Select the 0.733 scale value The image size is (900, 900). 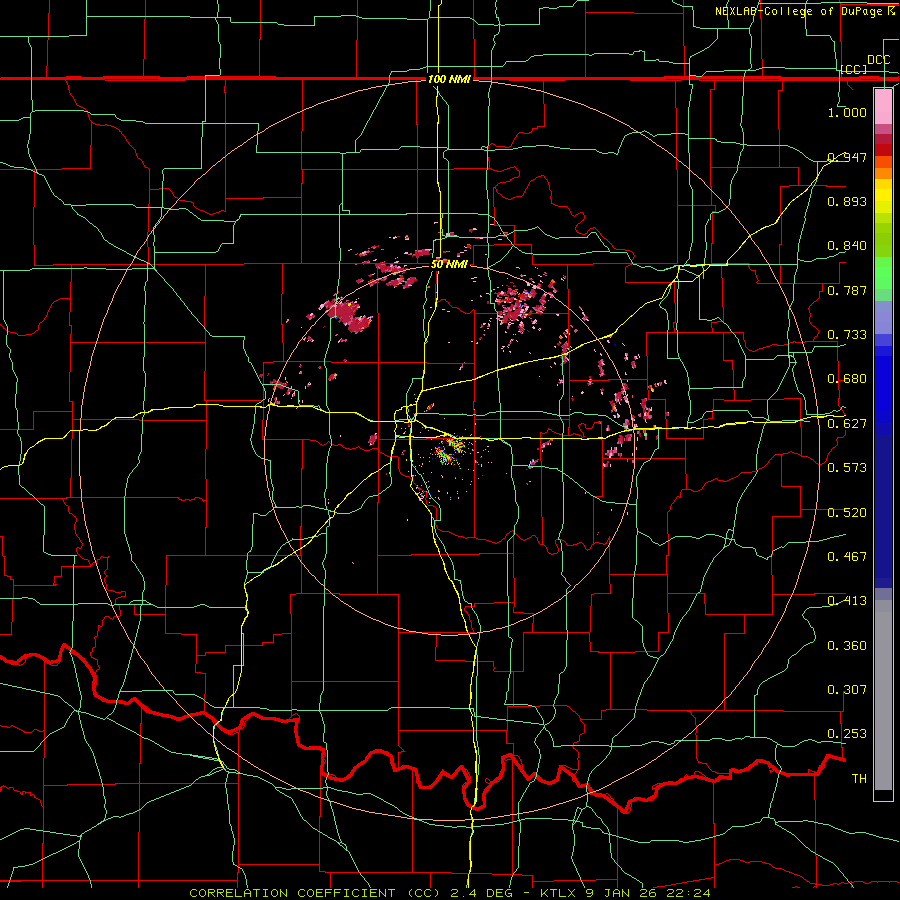(x=847, y=335)
